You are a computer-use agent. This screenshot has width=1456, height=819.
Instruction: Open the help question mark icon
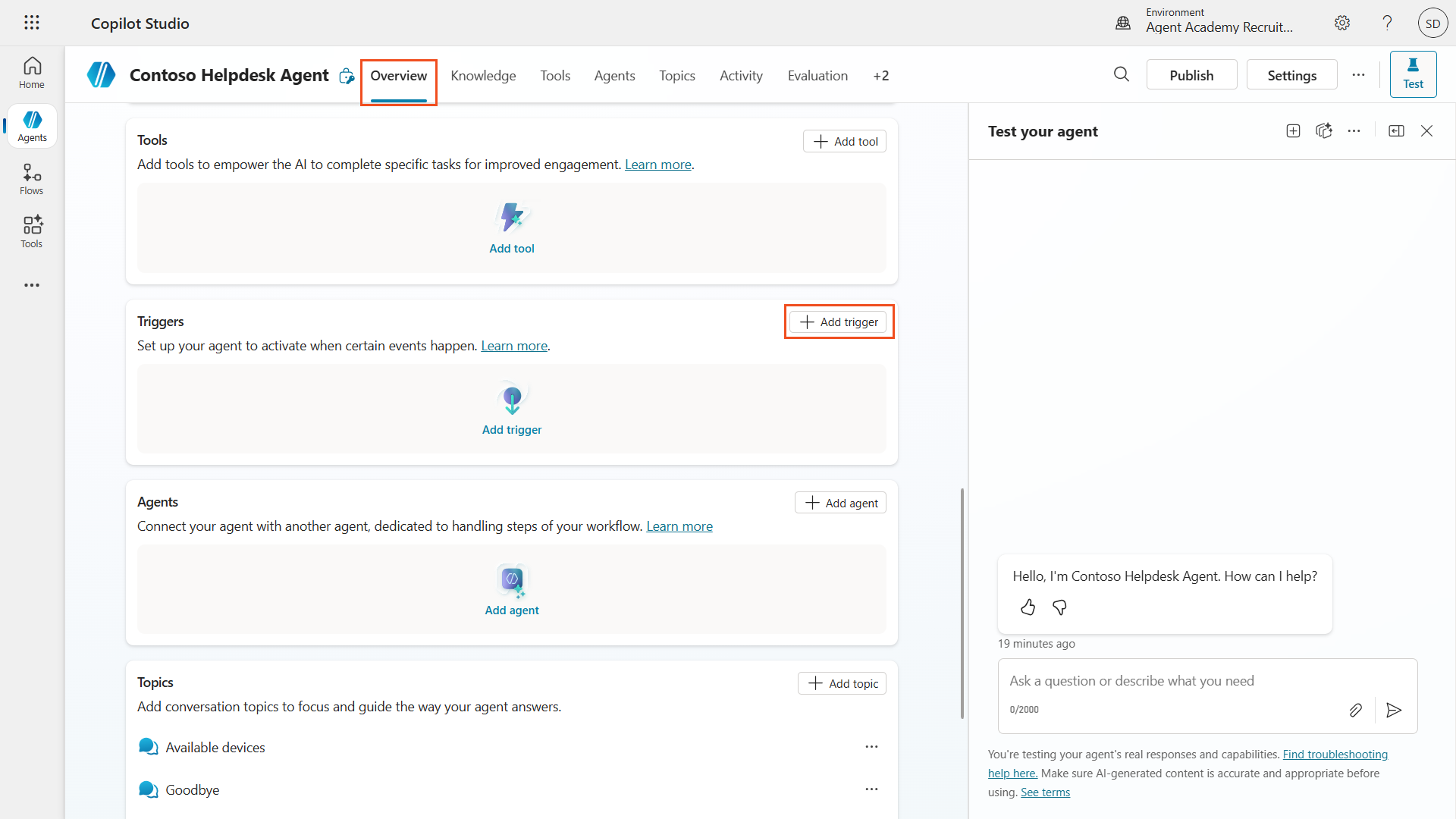pos(1387,23)
